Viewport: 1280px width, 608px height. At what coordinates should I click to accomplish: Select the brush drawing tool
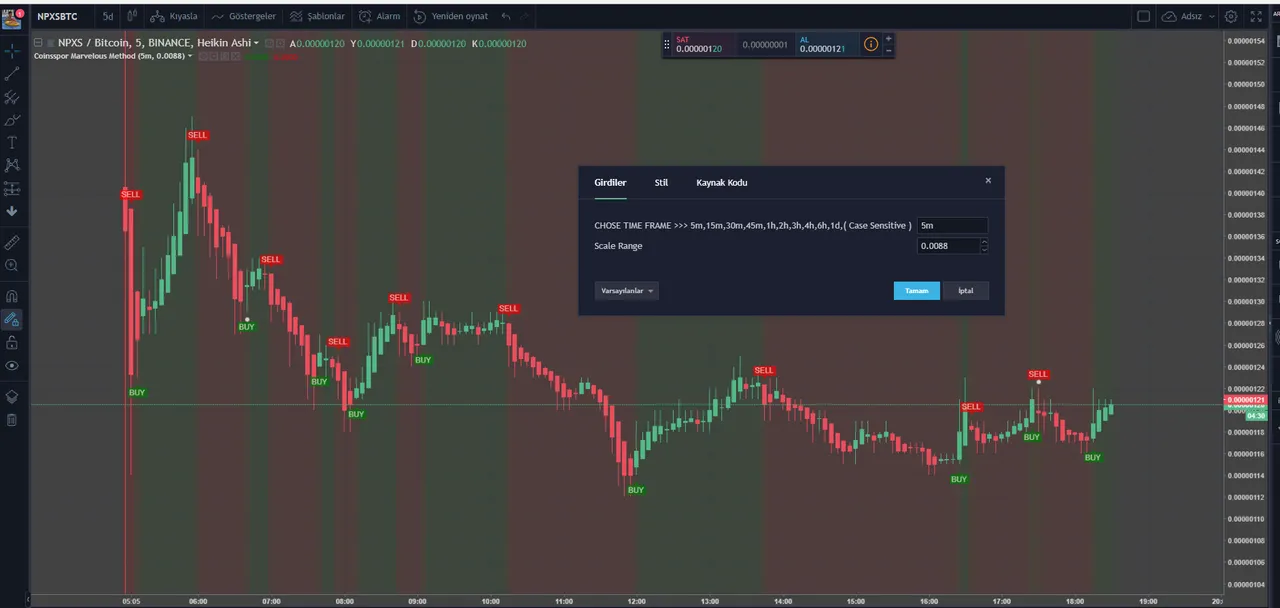click(x=12, y=120)
